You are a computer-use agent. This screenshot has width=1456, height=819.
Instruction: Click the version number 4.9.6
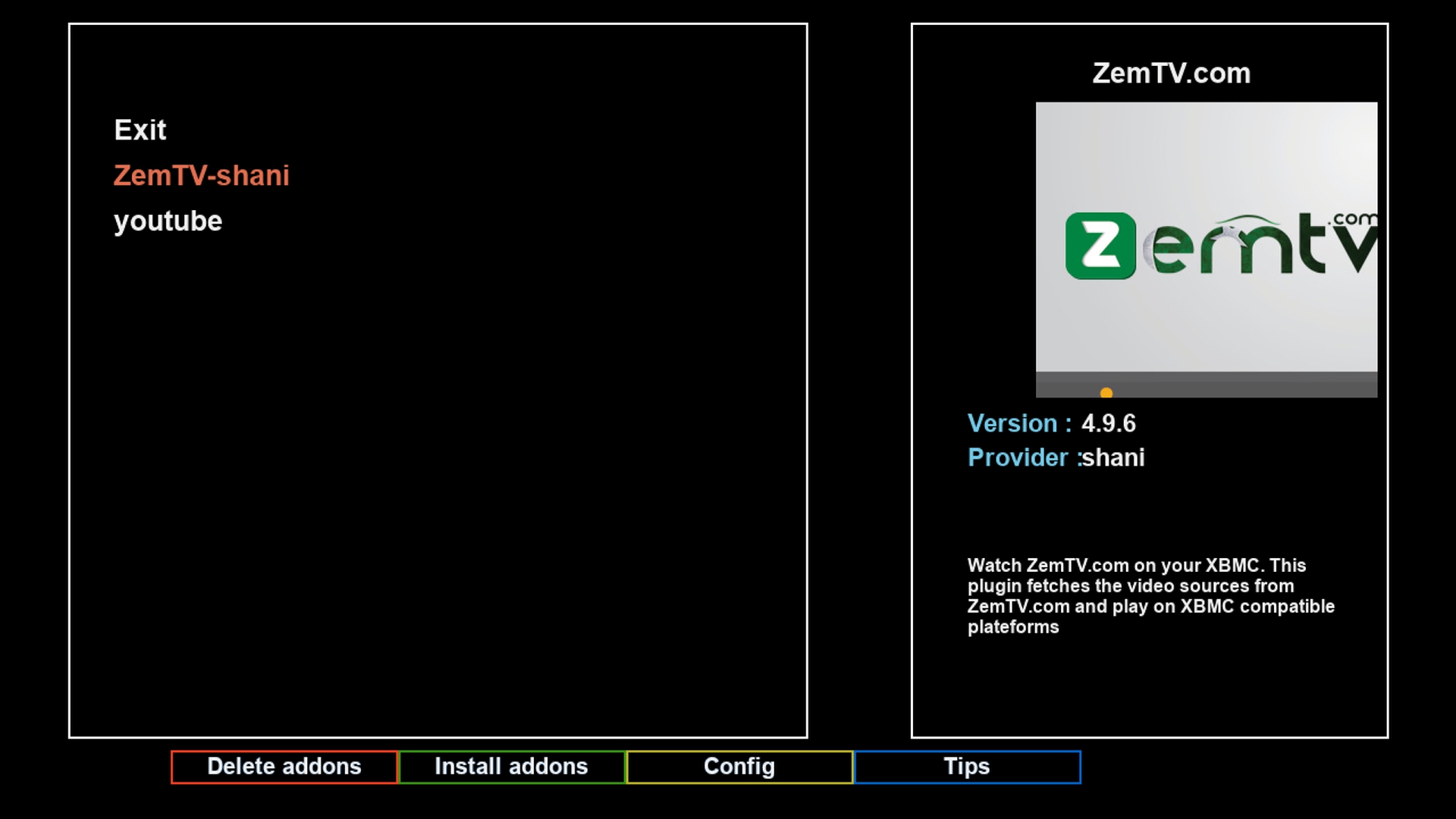coord(1109,423)
